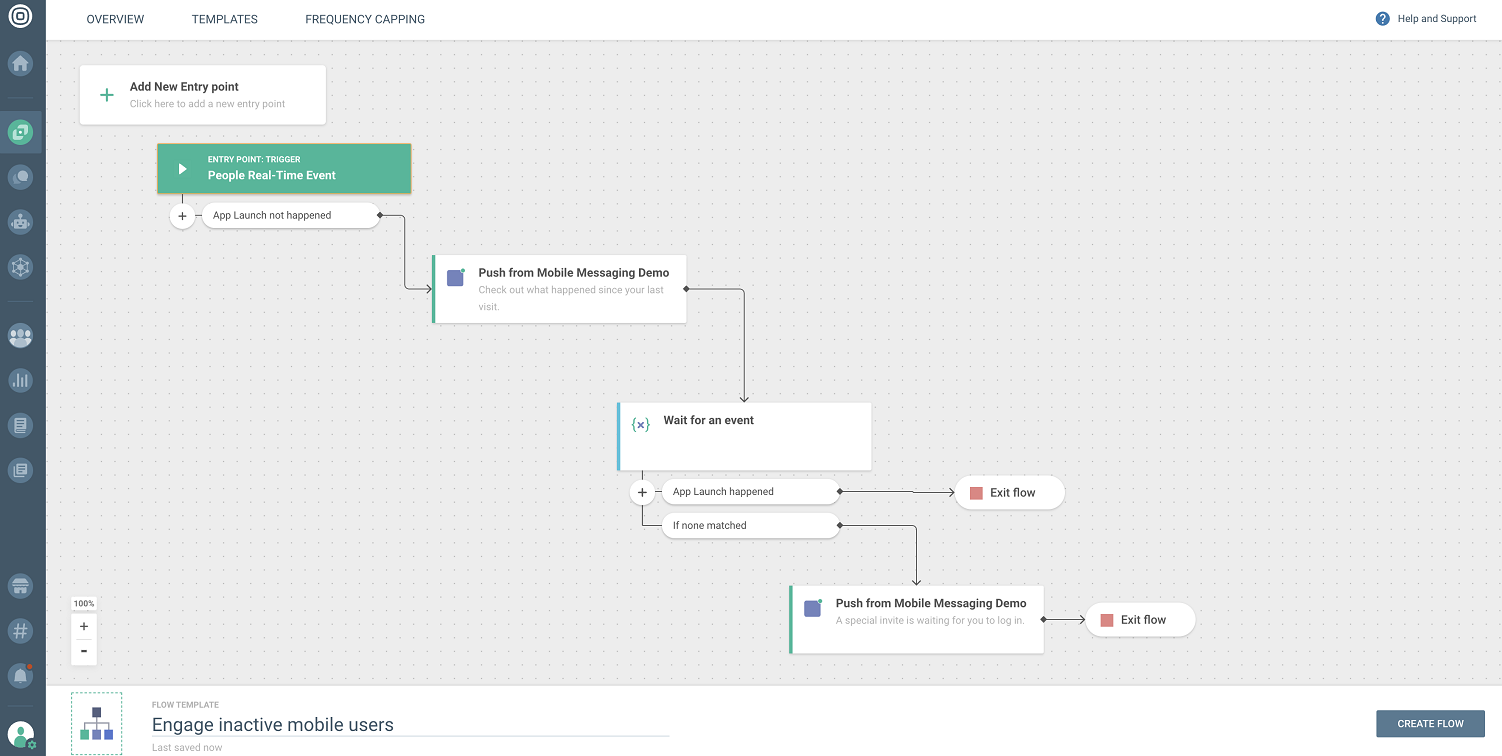Zoom out of the canvas with minus
The width and height of the screenshot is (1502, 756).
pos(84,651)
